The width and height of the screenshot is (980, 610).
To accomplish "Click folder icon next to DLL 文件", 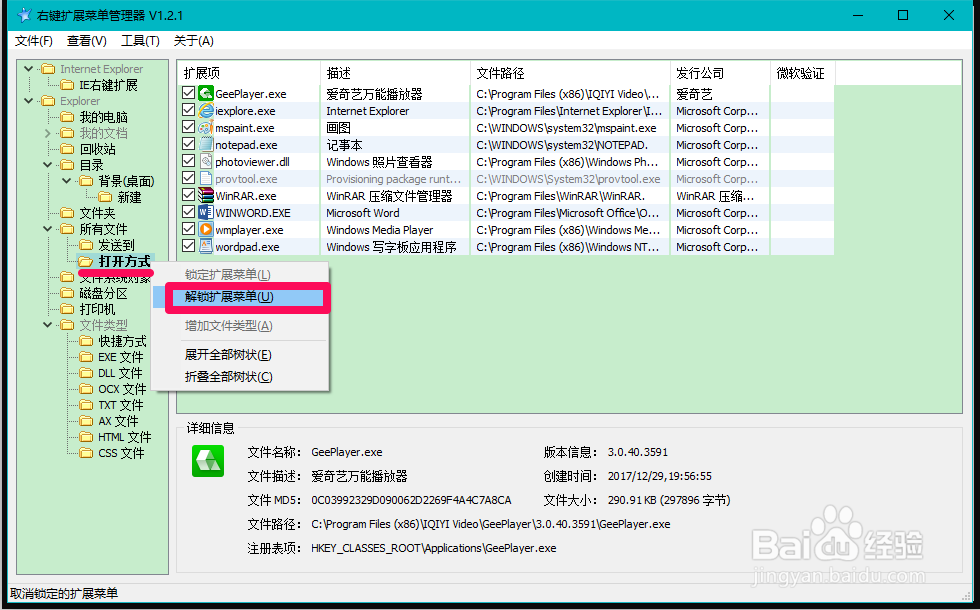I will click(x=86, y=373).
